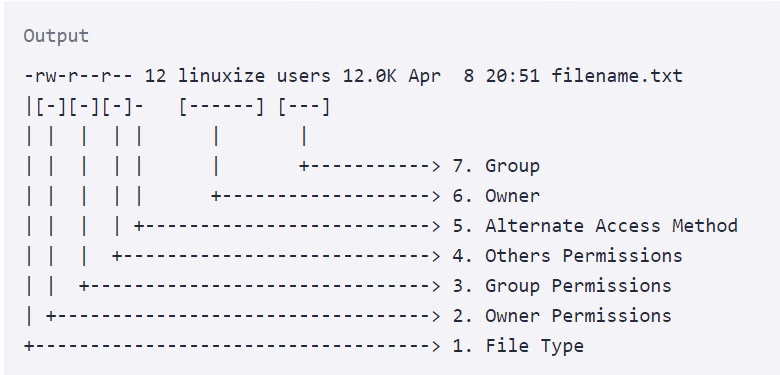Click the 'users' group name
Viewport: 780px width, 375px height.
(304, 76)
